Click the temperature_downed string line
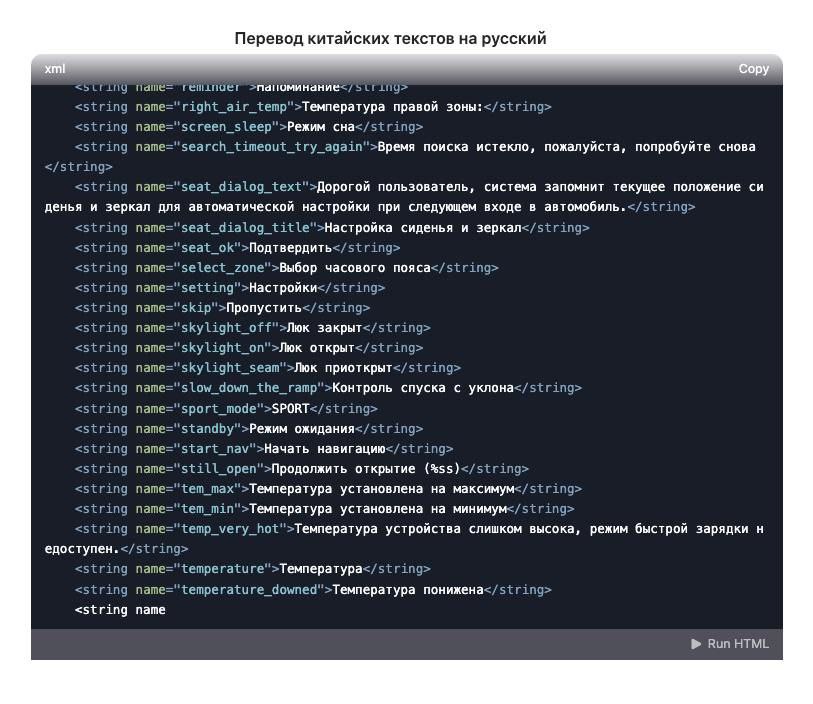 pos(313,590)
